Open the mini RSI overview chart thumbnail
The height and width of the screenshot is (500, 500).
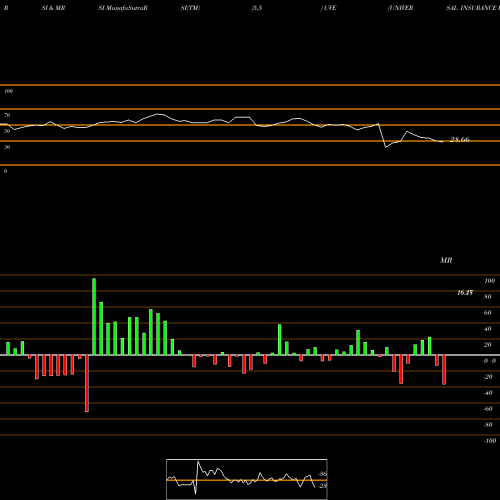247,479
